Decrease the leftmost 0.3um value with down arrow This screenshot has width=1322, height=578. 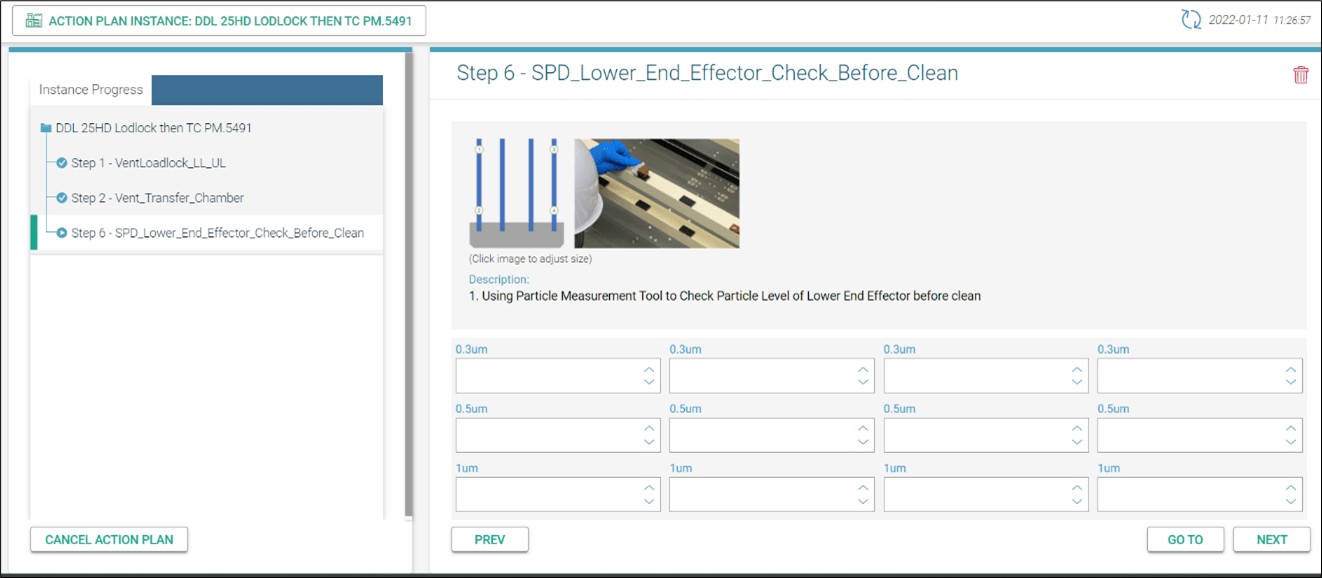(649, 382)
